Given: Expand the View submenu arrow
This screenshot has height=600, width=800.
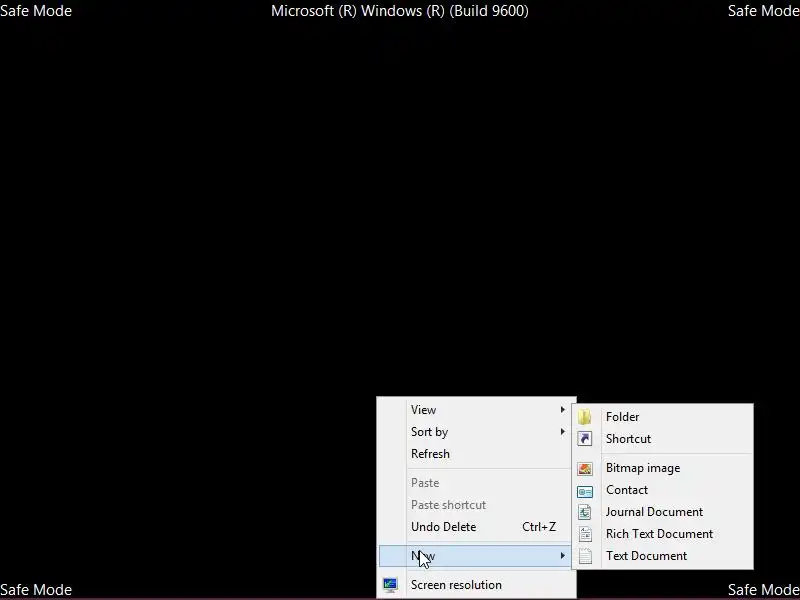Looking at the screenshot, I should pos(562,410).
